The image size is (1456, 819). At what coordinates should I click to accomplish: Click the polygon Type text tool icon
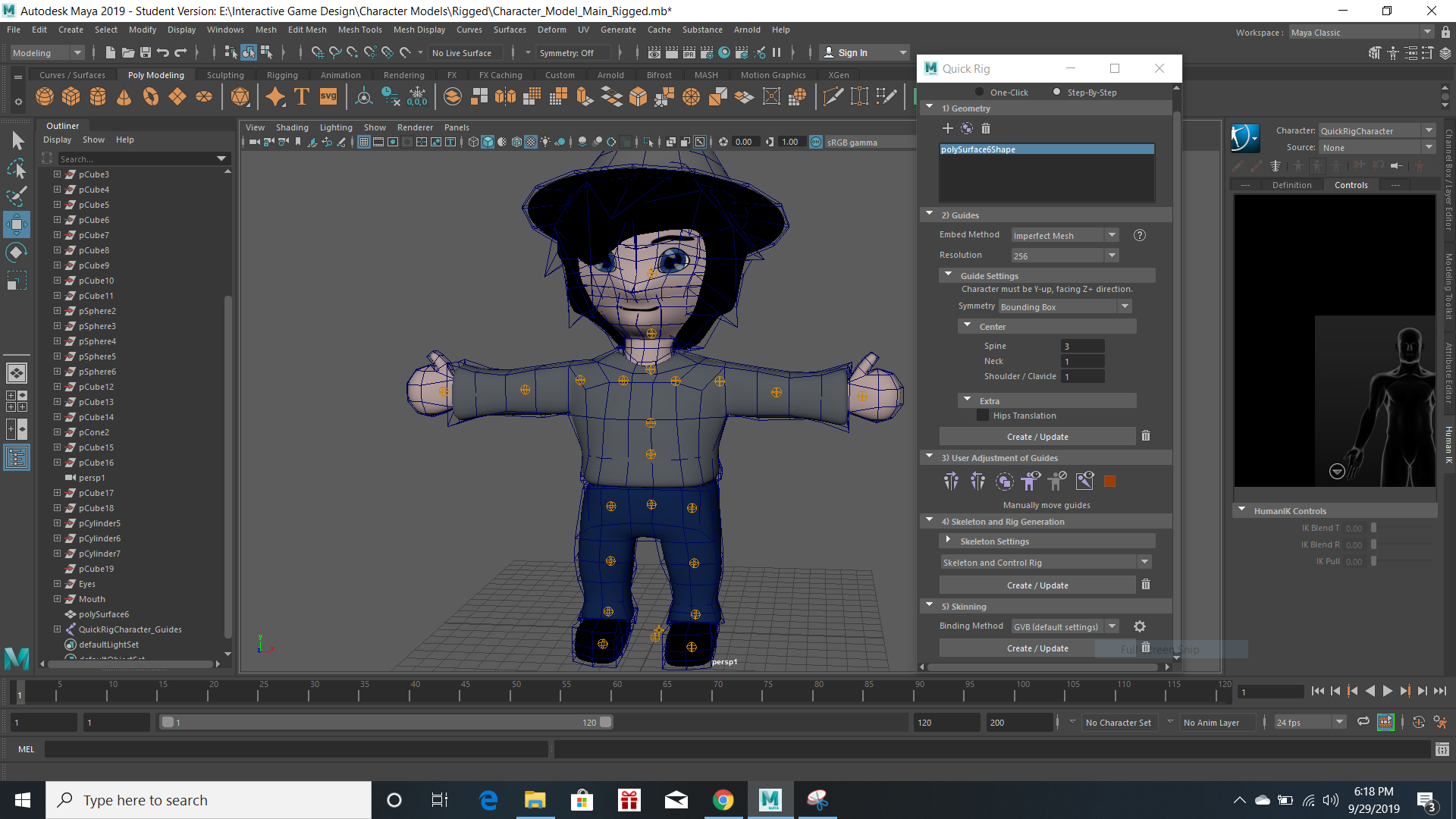(x=302, y=97)
